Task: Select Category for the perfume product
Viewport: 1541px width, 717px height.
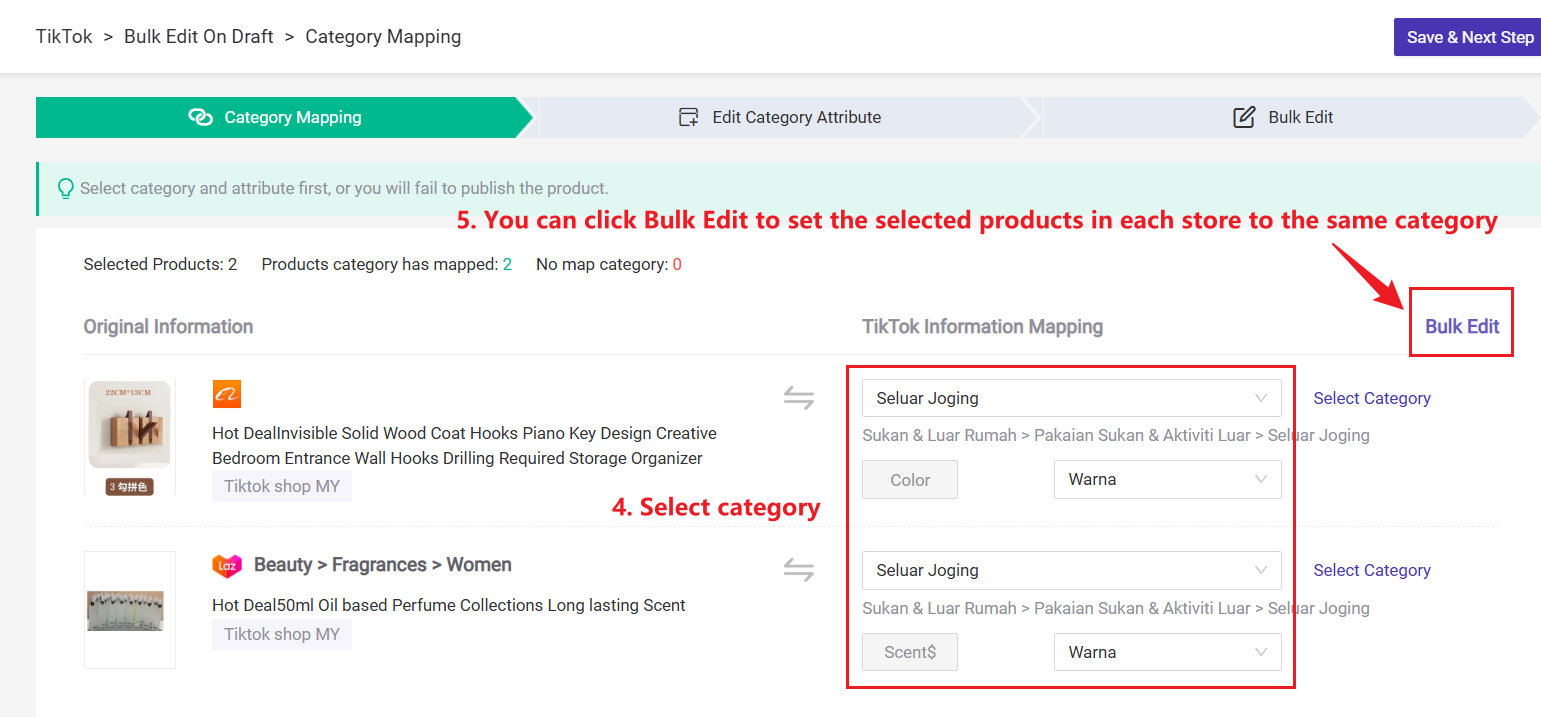Action: [1371, 570]
